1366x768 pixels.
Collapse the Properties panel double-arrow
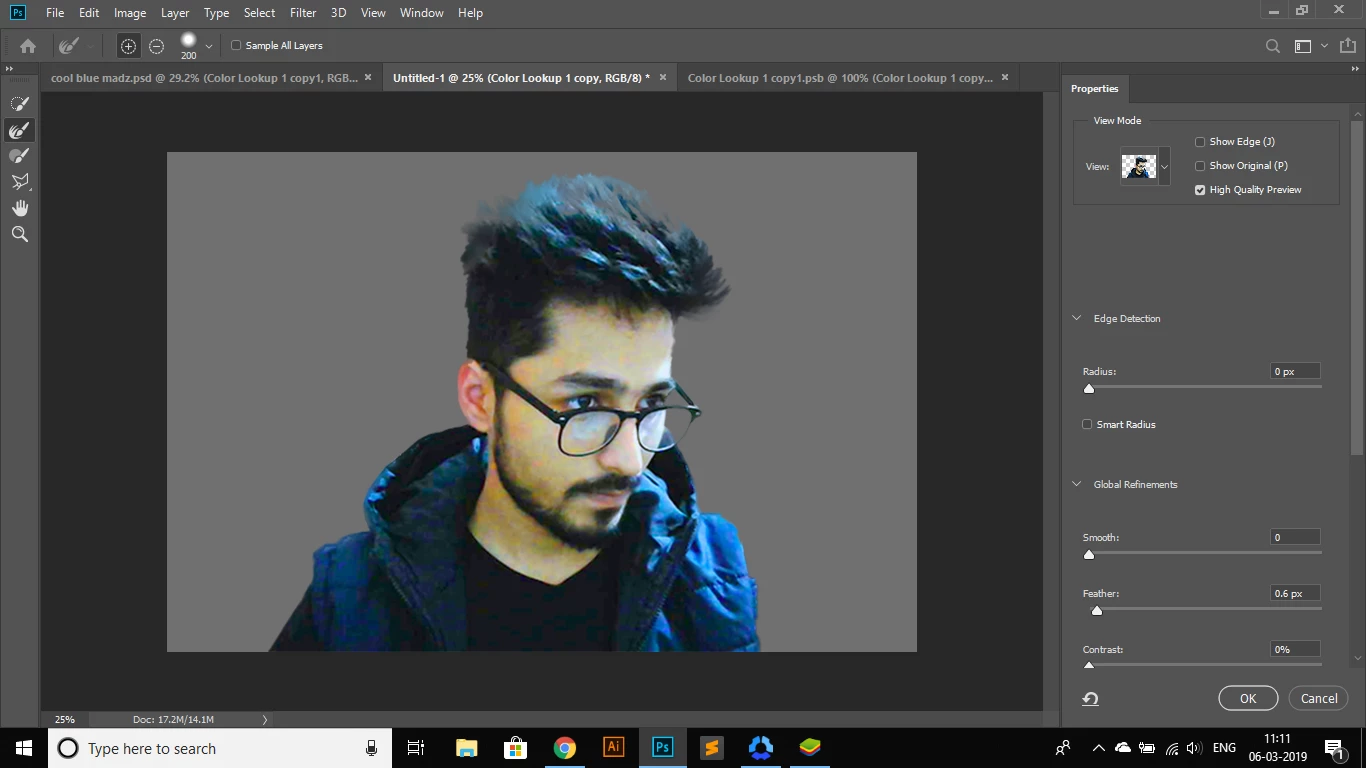tap(1356, 68)
